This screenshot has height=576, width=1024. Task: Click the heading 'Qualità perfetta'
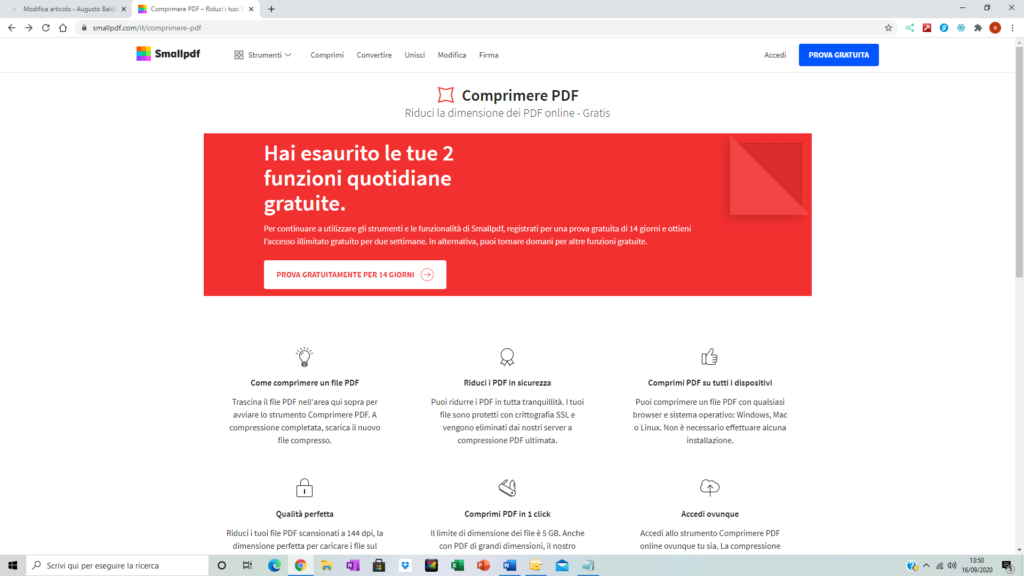click(x=304, y=514)
